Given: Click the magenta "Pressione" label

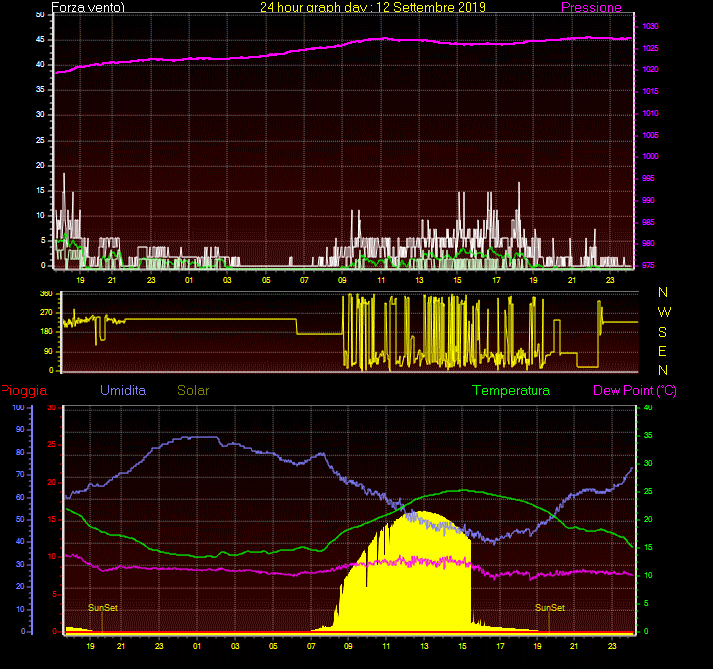Looking at the screenshot, I should [x=591, y=7].
